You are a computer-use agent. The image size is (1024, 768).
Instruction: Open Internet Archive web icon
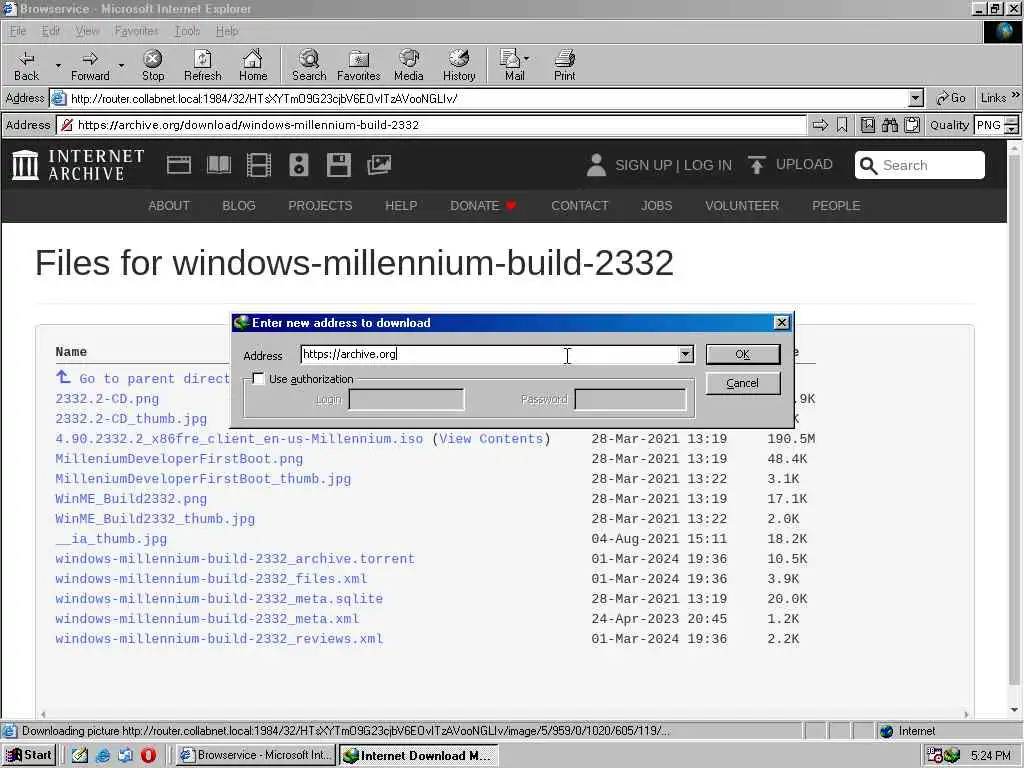click(x=179, y=165)
